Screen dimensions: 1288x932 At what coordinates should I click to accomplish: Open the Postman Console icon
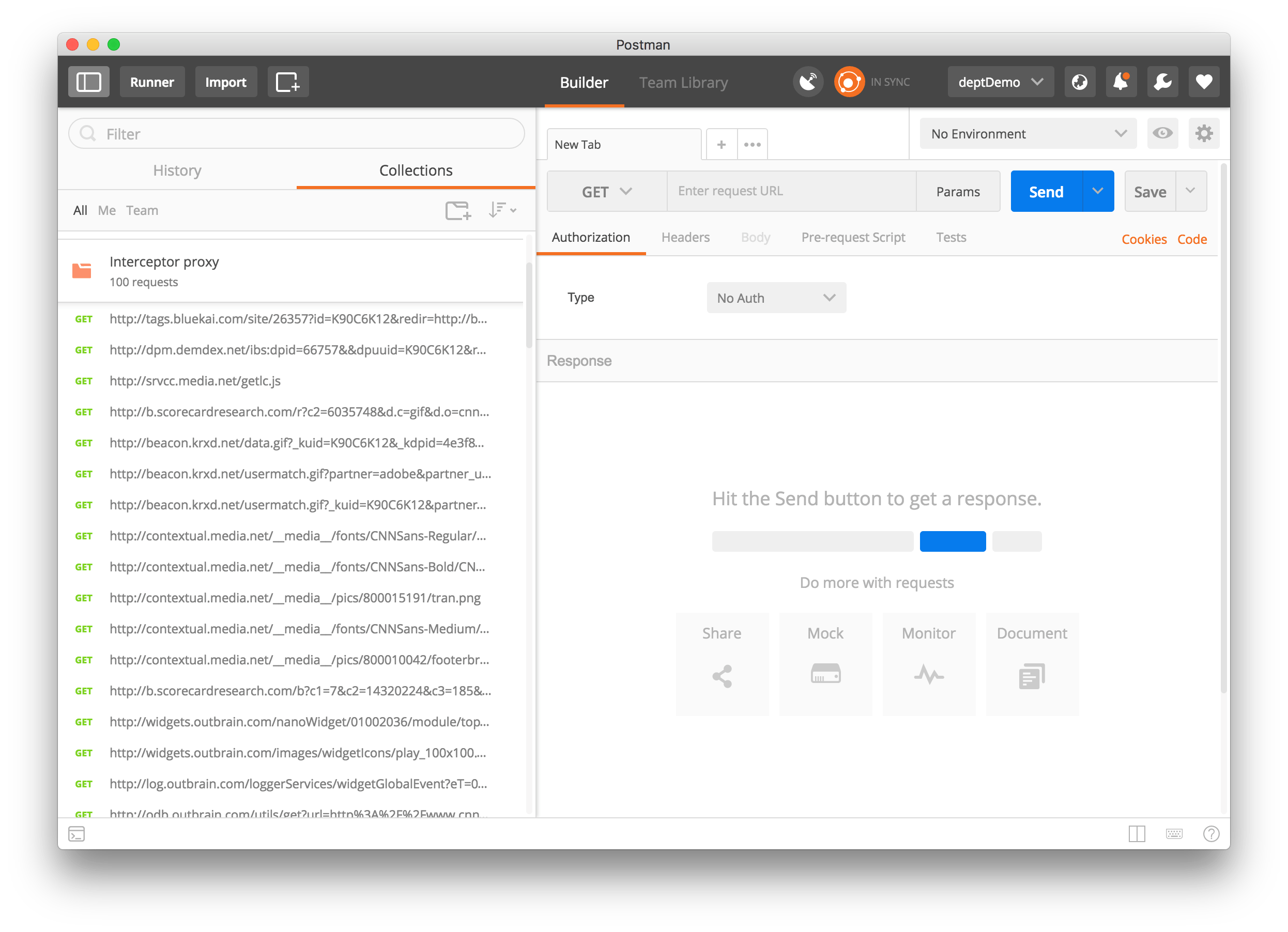click(77, 833)
